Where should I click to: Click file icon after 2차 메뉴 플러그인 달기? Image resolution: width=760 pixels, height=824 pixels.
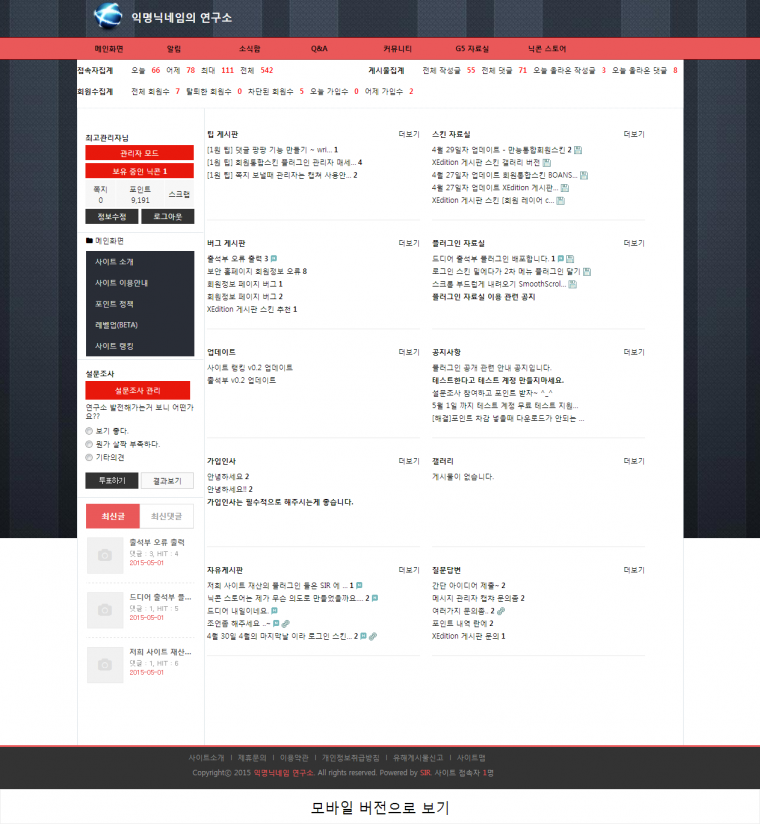(x=587, y=271)
